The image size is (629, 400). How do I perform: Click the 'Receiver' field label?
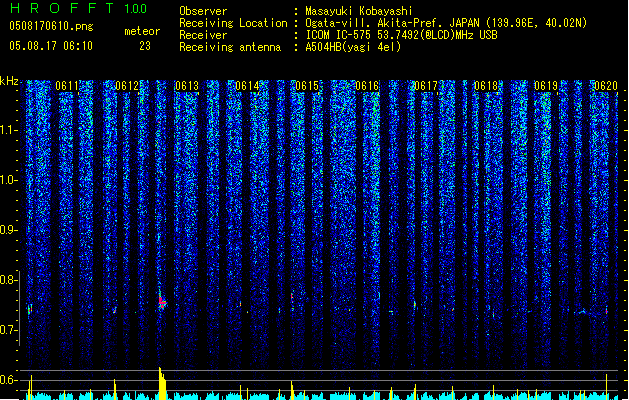tap(203, 35)
